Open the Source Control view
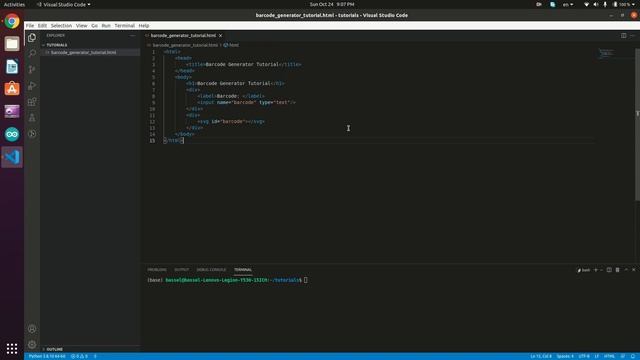Screen dimensions: 640x360 [x=32, y=69]
